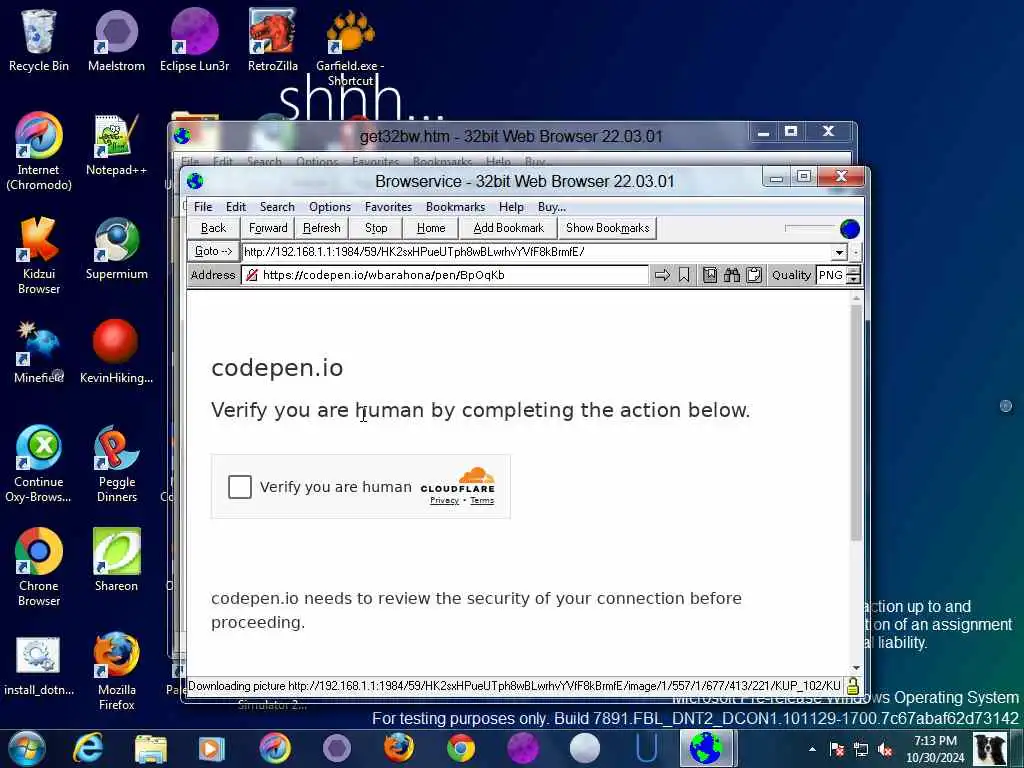Screen dimensions: 1024x768
Task: Select the Internet (Chromodo) desktop icon
Action: tap(39, 152)
